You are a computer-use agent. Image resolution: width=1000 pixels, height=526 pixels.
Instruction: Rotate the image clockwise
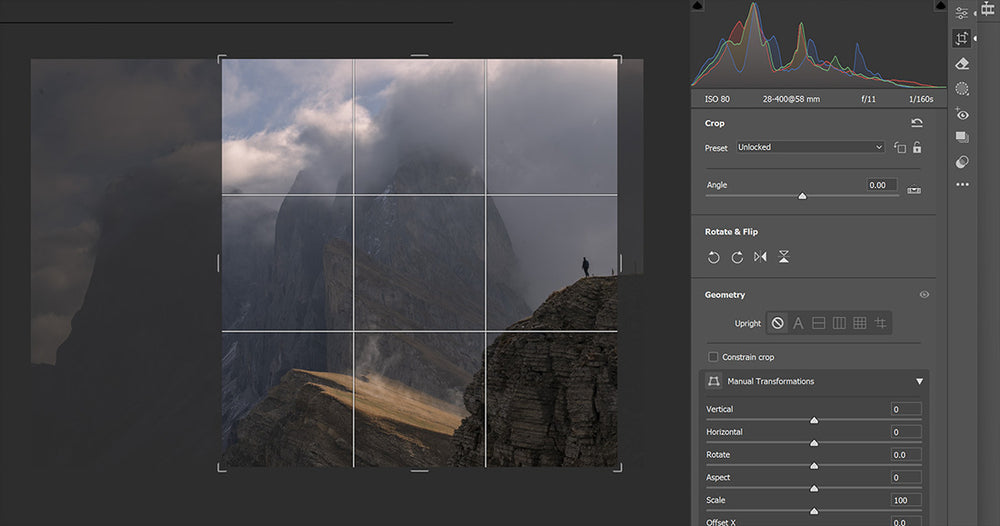click(737, 257)
